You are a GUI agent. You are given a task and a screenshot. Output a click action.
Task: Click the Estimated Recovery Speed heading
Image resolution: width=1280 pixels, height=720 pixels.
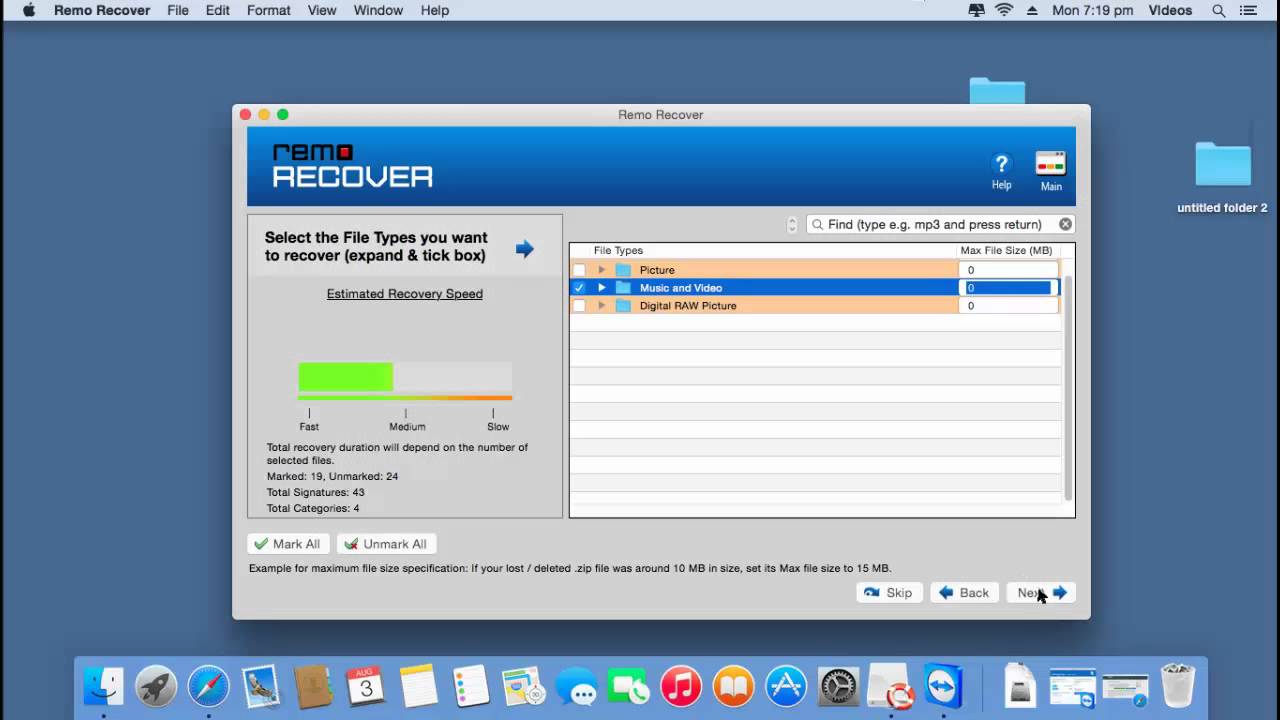click(405, 294)
